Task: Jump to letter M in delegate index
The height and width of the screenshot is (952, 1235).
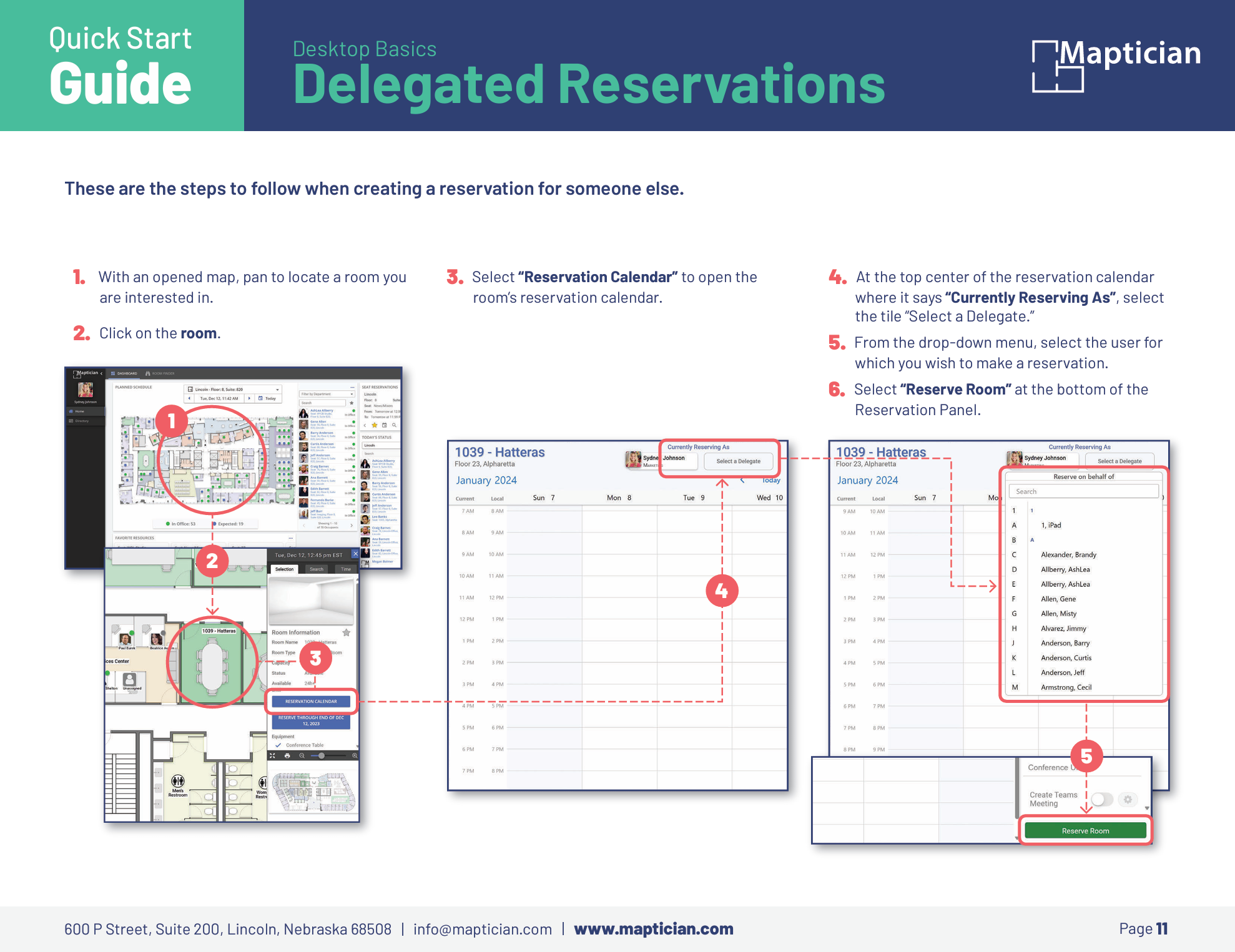Action: [1015, 687]
